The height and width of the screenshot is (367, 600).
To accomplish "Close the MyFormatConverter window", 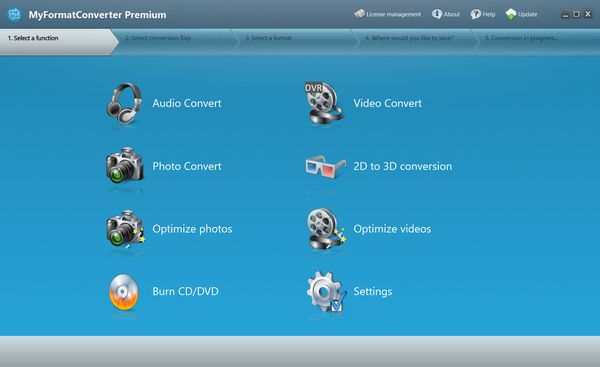I will pyautogui.click(x=588, y=15).
